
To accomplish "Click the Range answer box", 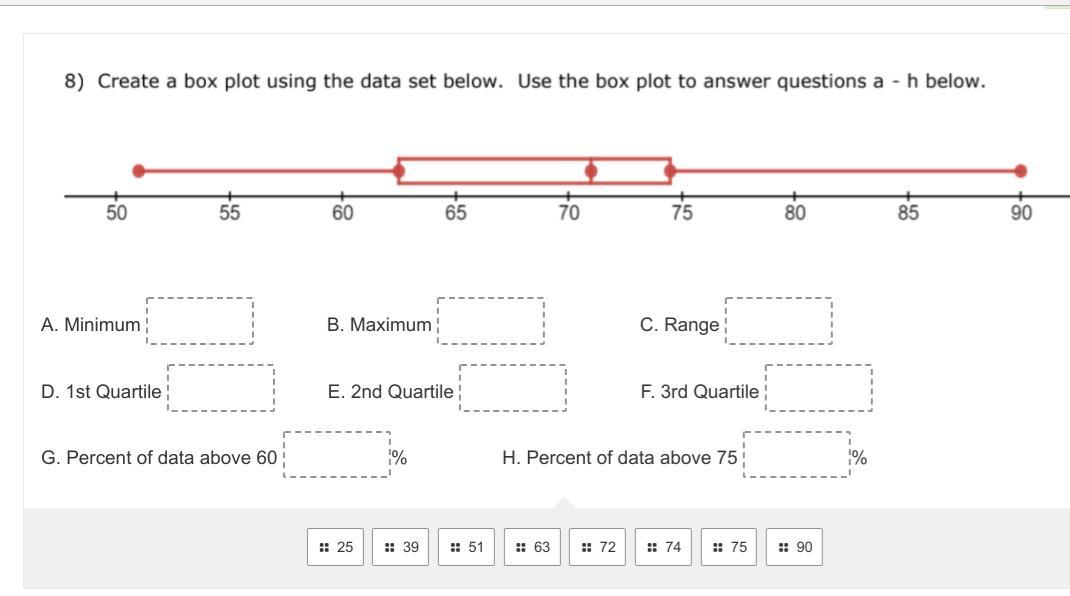I will (779, 321).
